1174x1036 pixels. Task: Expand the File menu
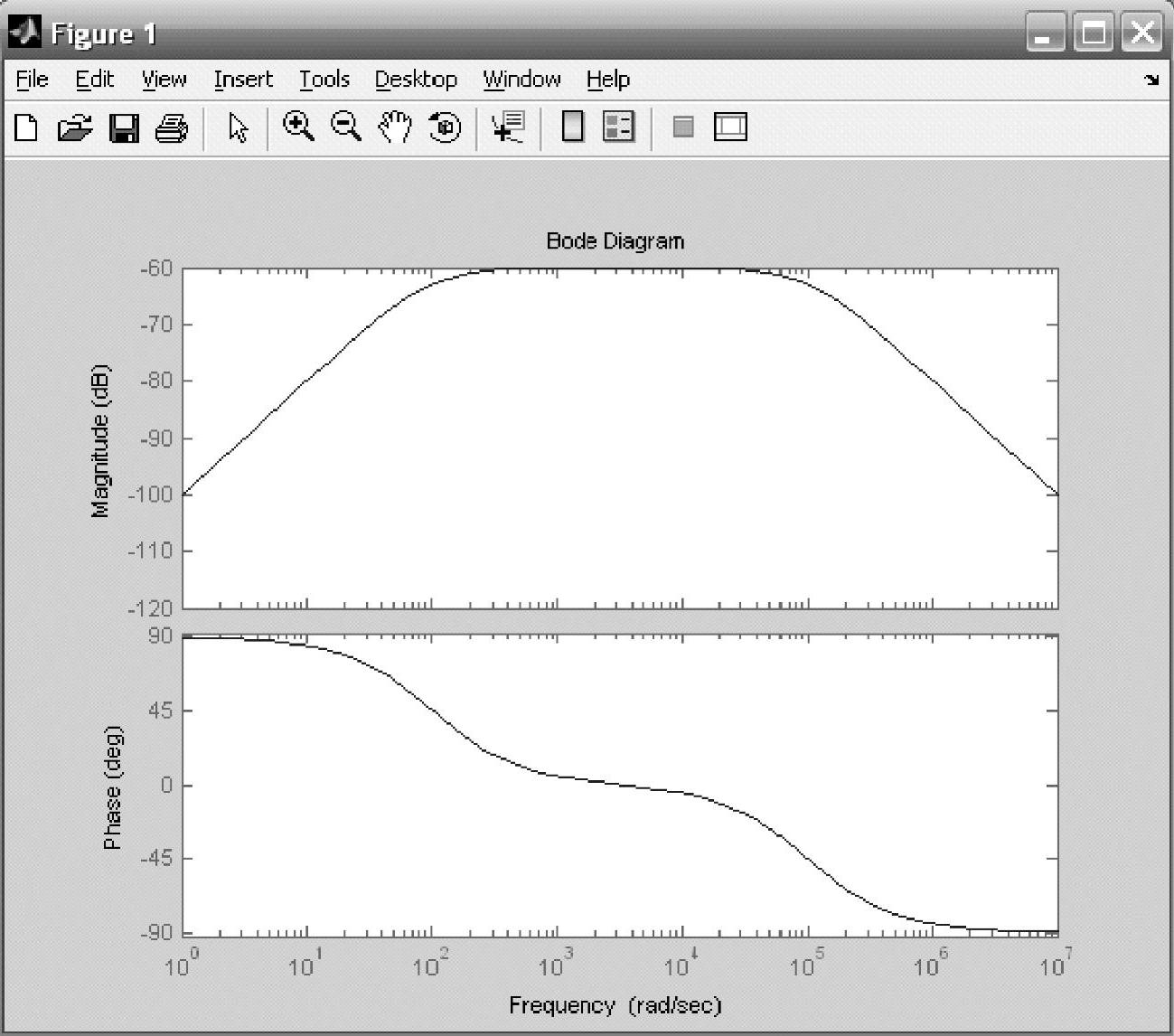(x=33, y=80)
